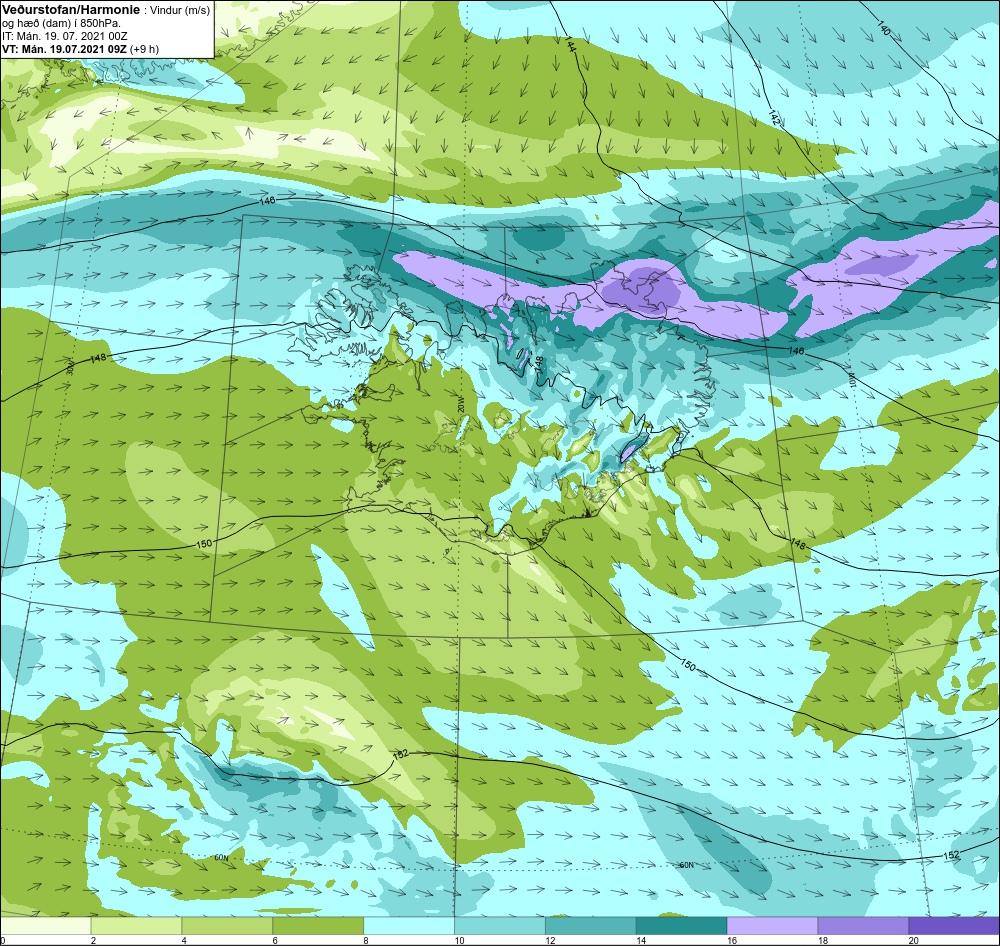
Task: Click the legend tick value '2'
Action: [93, 940]
